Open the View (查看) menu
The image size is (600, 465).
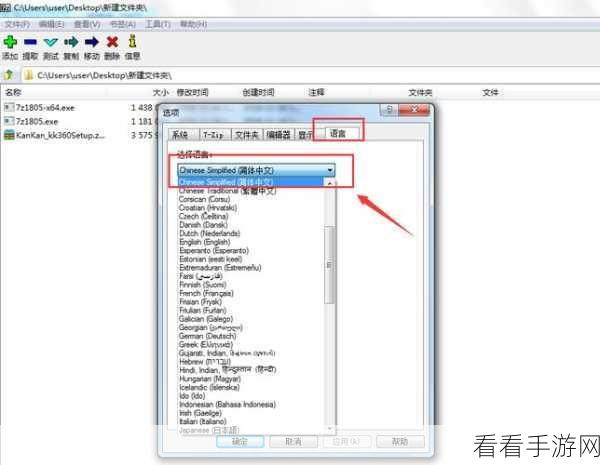(87, 24)
